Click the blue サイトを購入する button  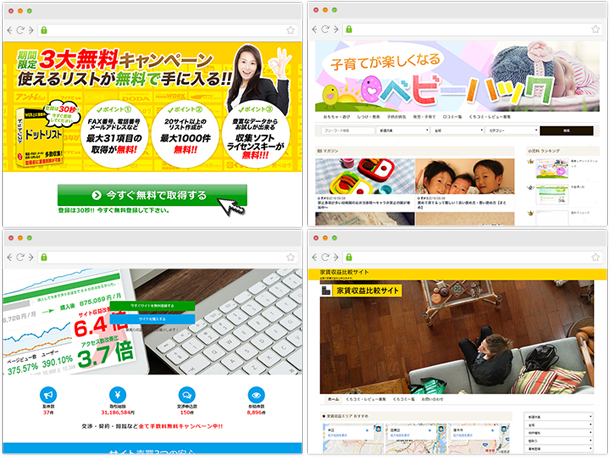click(x=152, y=319)
